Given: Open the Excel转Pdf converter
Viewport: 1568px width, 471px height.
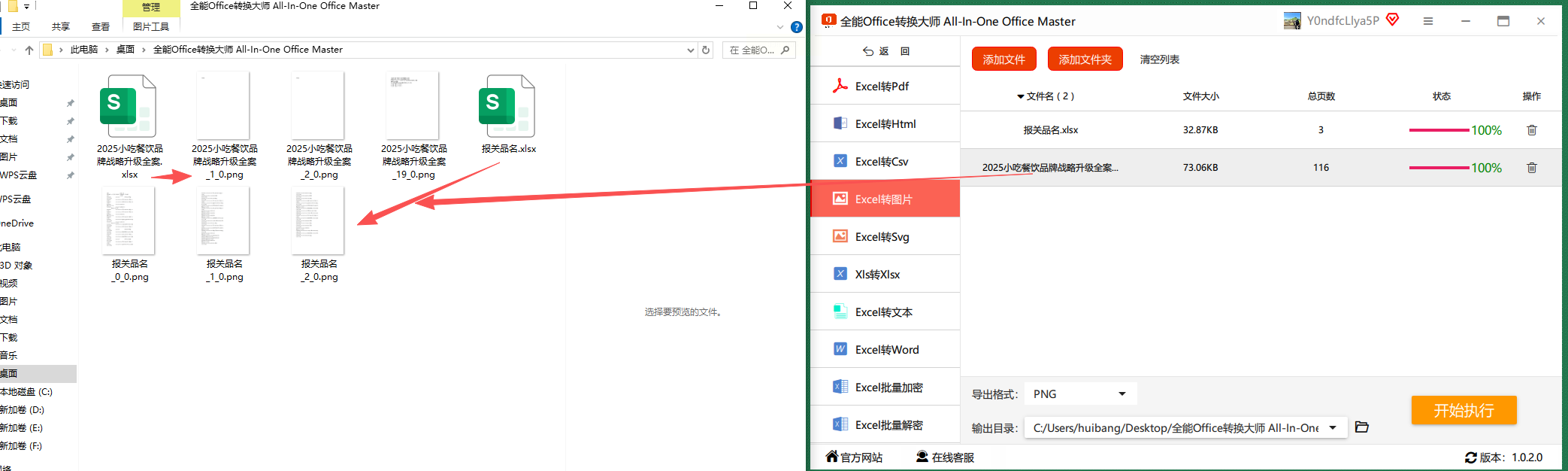Looking at the screenshot, I should click(885, 86).
